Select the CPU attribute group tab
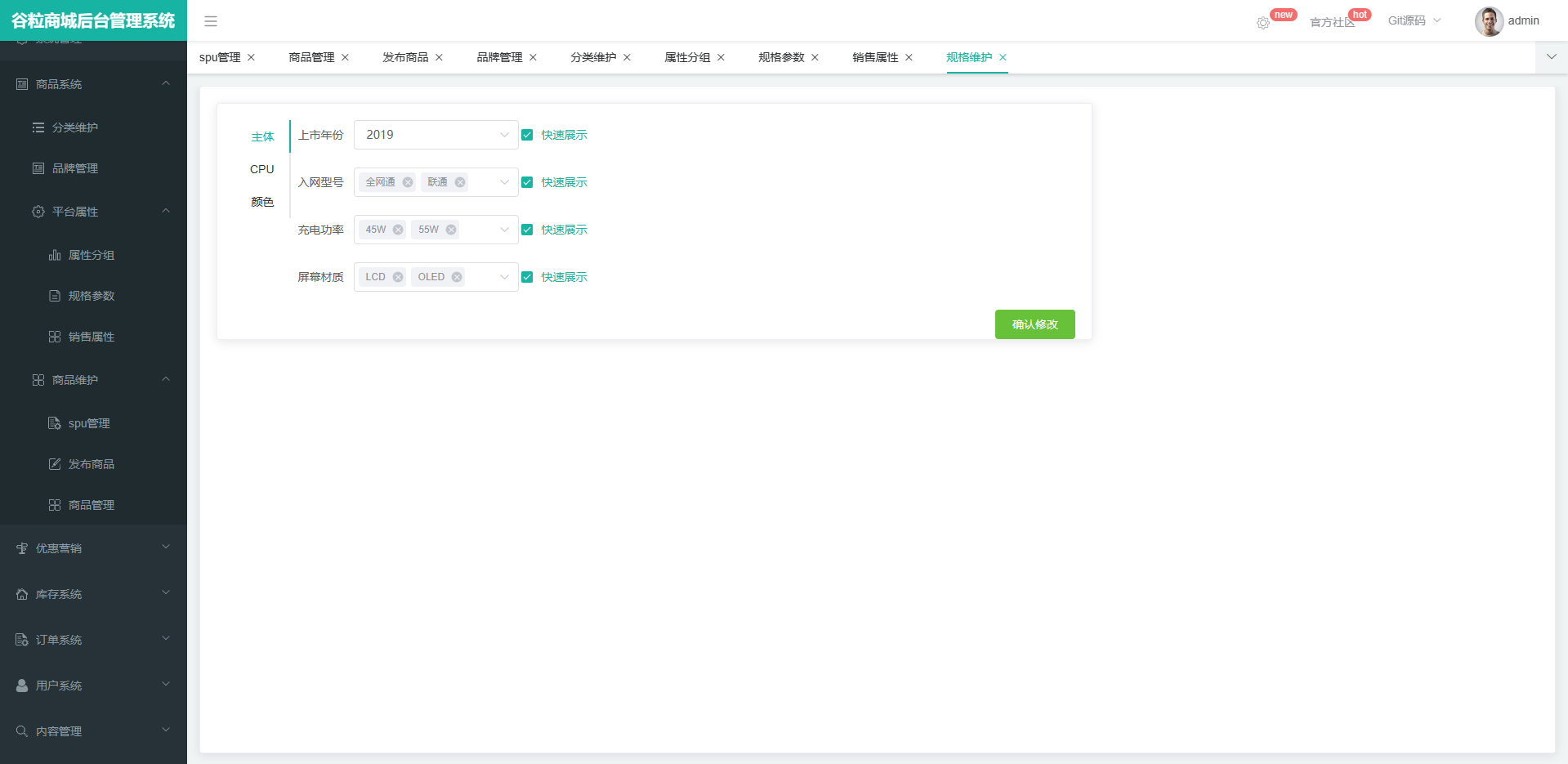 pyautogui.click(x=261, y=169)
